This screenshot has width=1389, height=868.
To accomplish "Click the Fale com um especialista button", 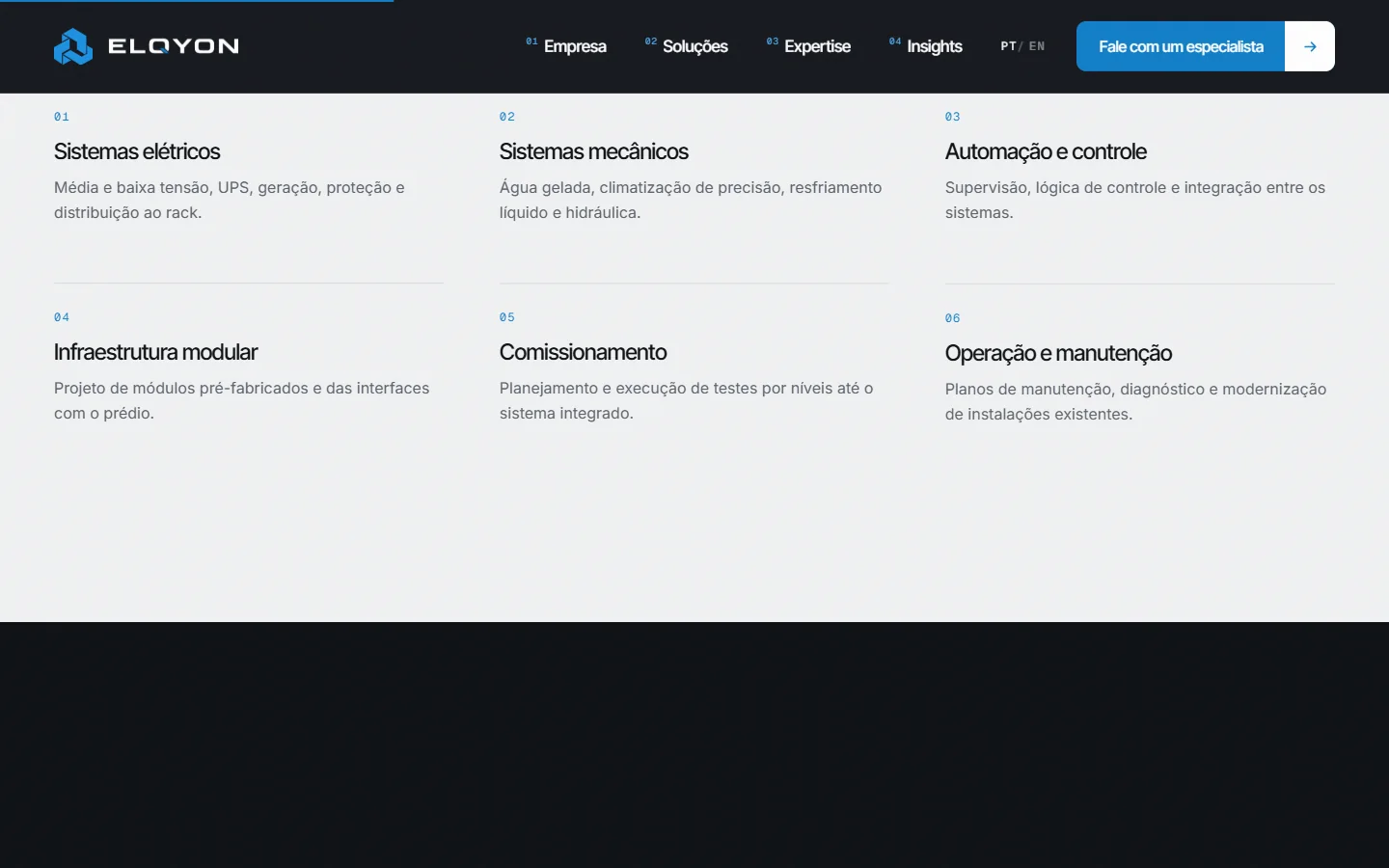I will click(x=1181, y=46).
